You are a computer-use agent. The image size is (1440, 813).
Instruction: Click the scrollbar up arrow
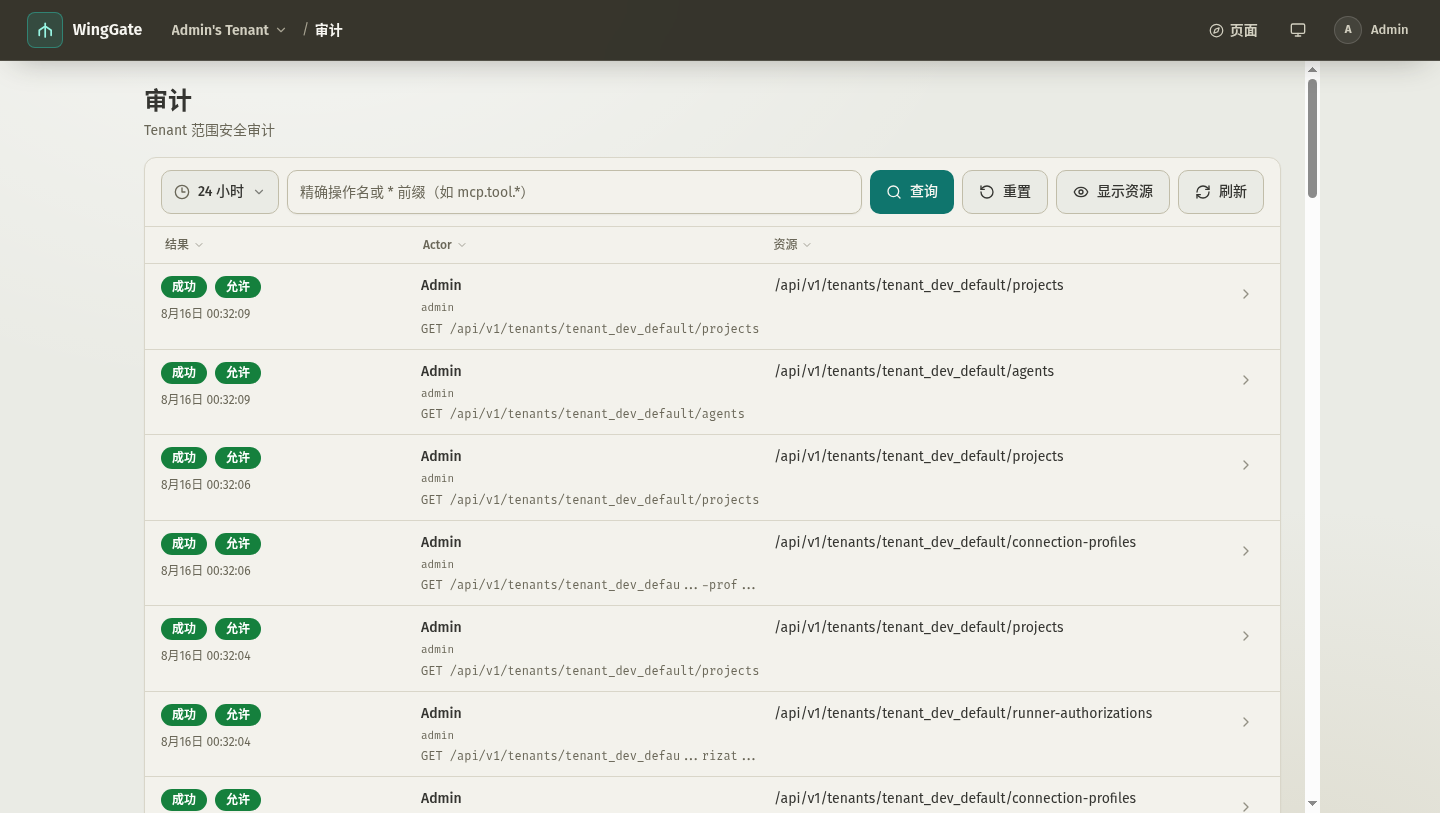point(1312,70)
